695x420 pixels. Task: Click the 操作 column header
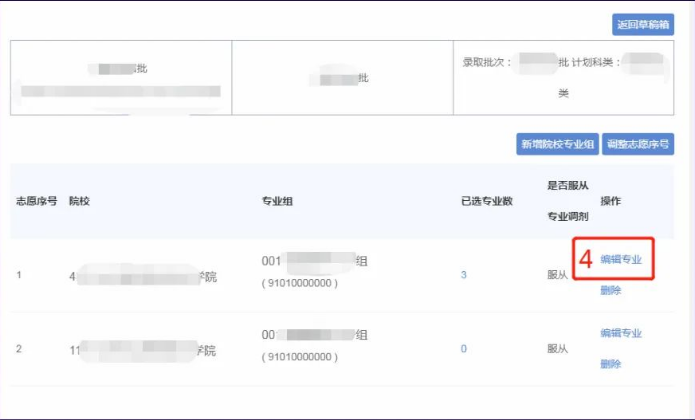pyautogui.click(x=610, y=201)
